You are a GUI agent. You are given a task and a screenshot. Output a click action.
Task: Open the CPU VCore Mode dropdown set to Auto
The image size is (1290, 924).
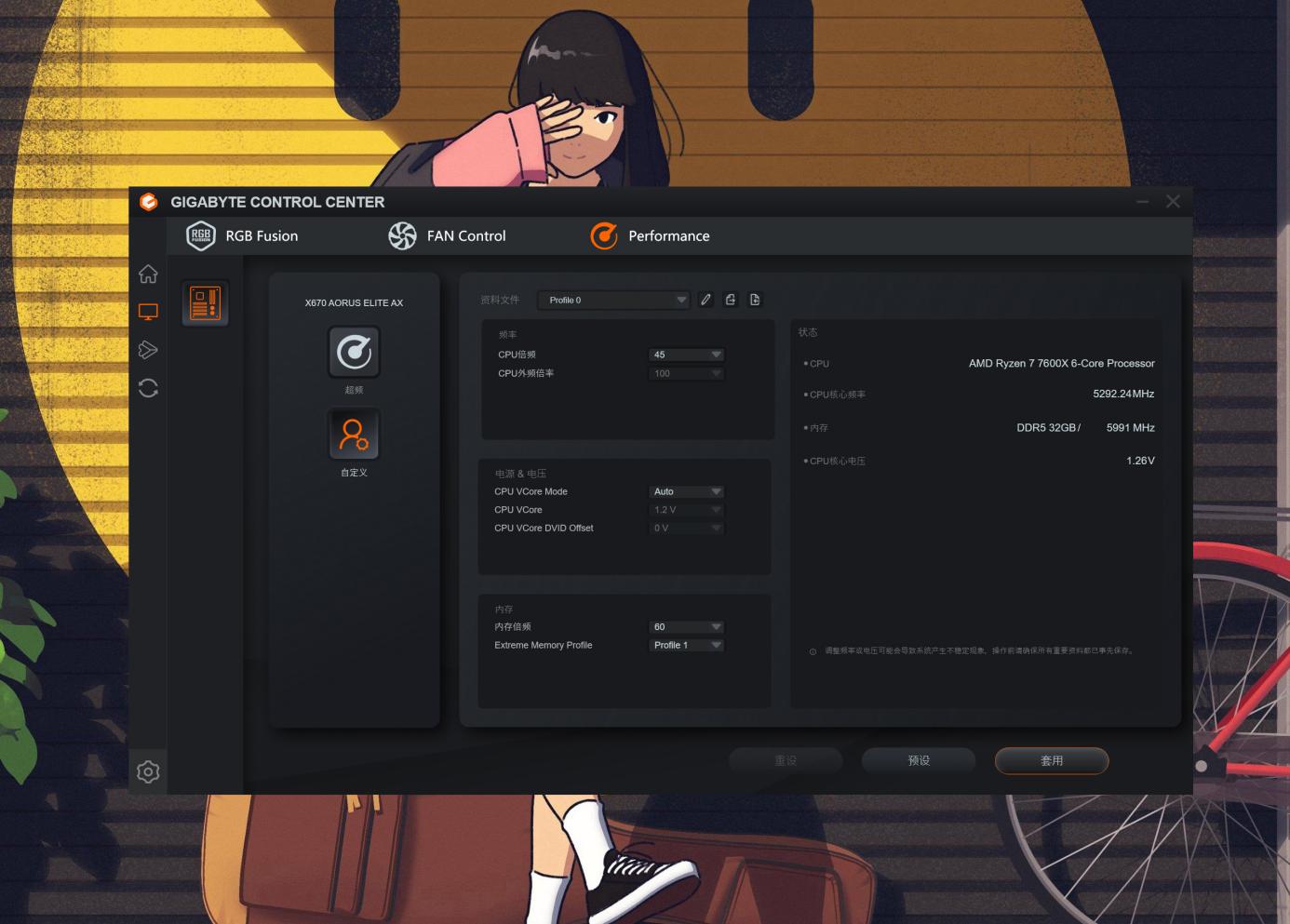click(x=686, y=491)
